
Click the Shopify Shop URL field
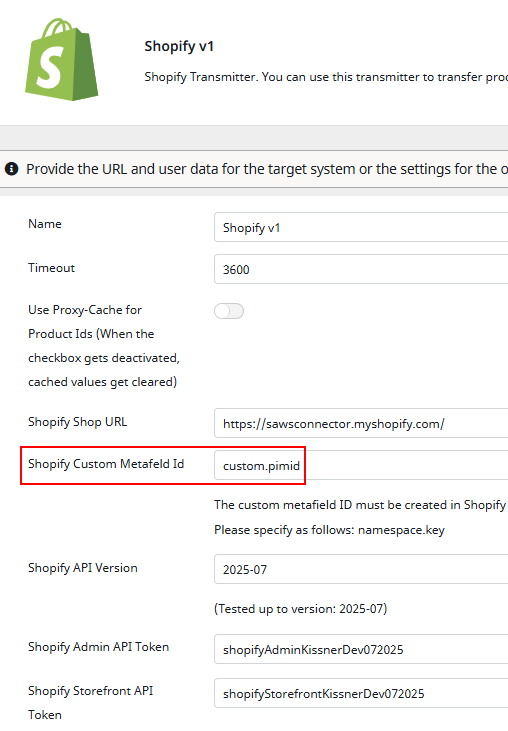click(x=361, y=423)
